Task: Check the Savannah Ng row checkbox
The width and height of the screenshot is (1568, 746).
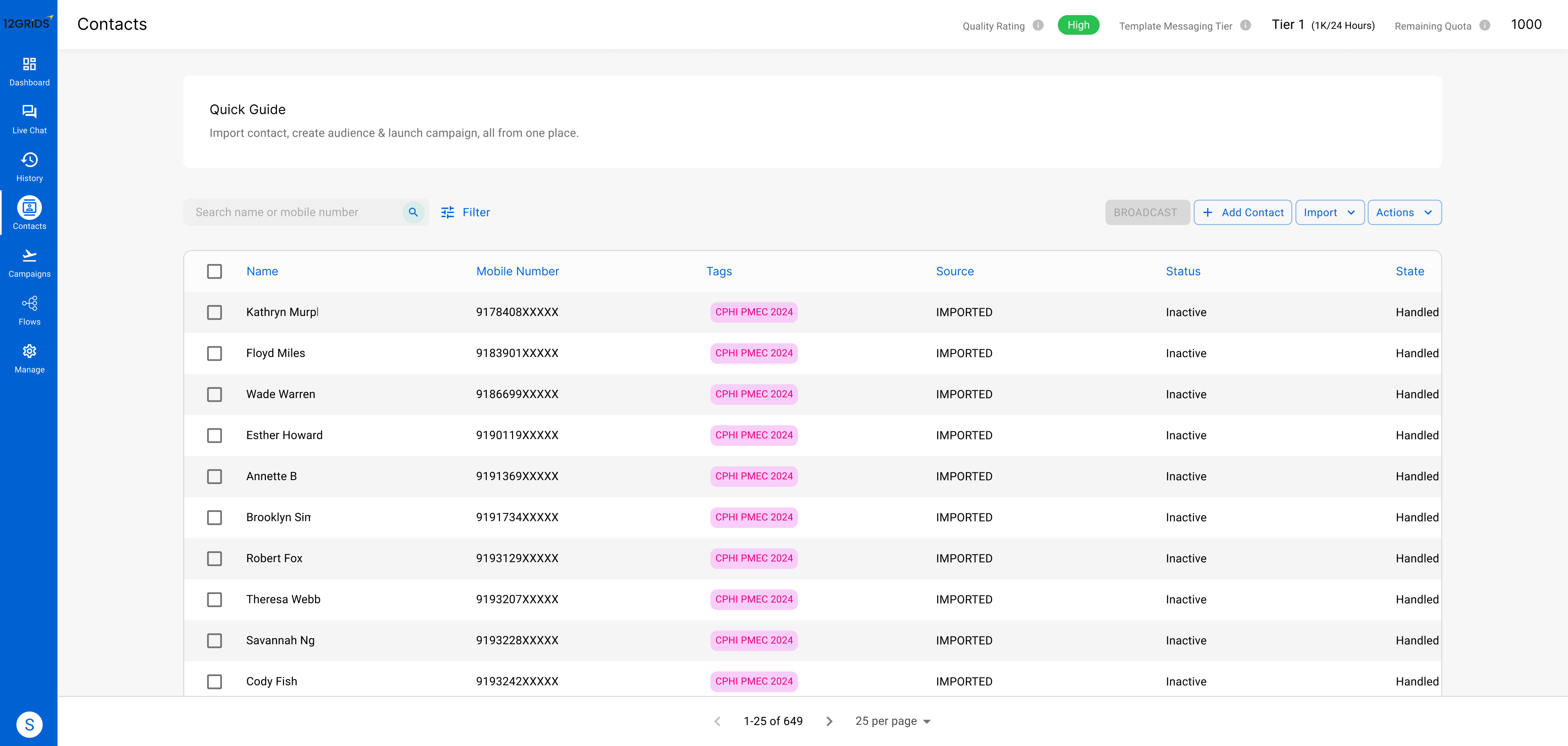Action: coord(214,641)
